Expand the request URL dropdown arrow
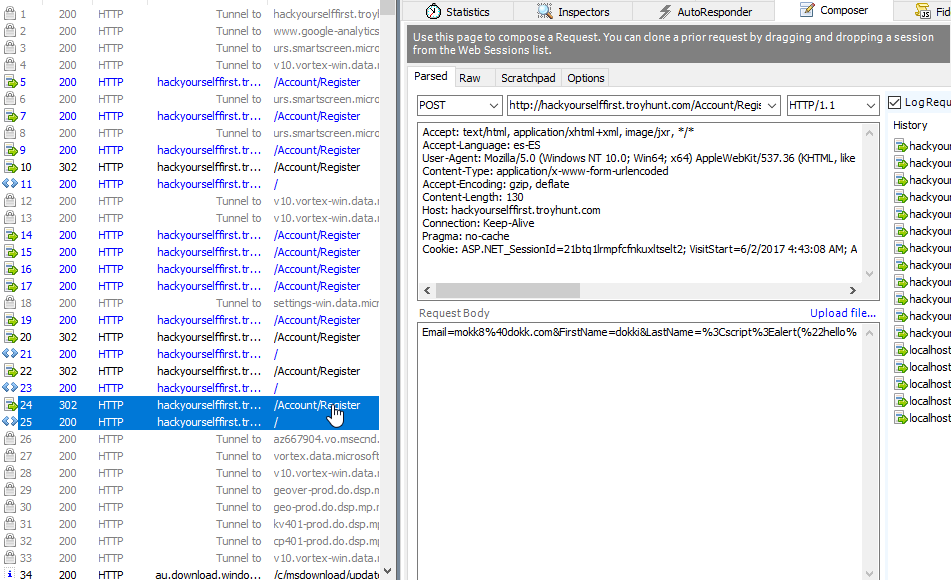The height and width of the screenshot is (580, 951). click(771, 106)
